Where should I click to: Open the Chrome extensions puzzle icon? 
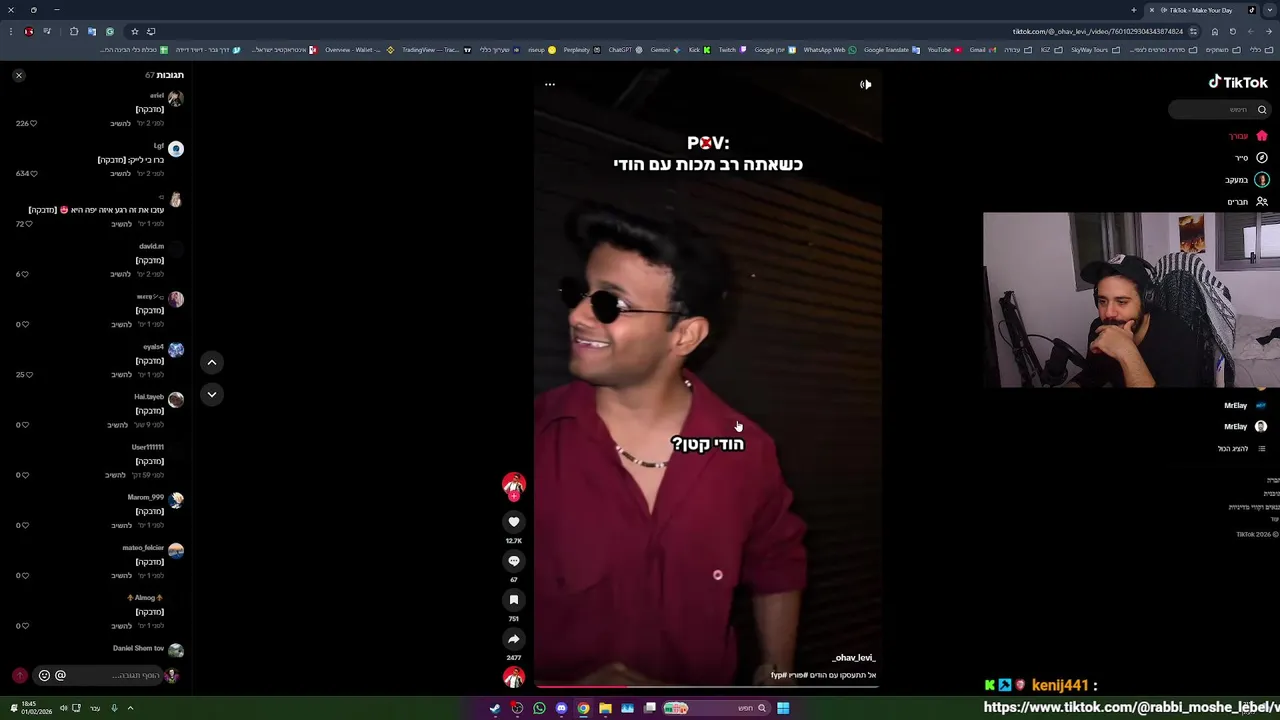point(74,31)
